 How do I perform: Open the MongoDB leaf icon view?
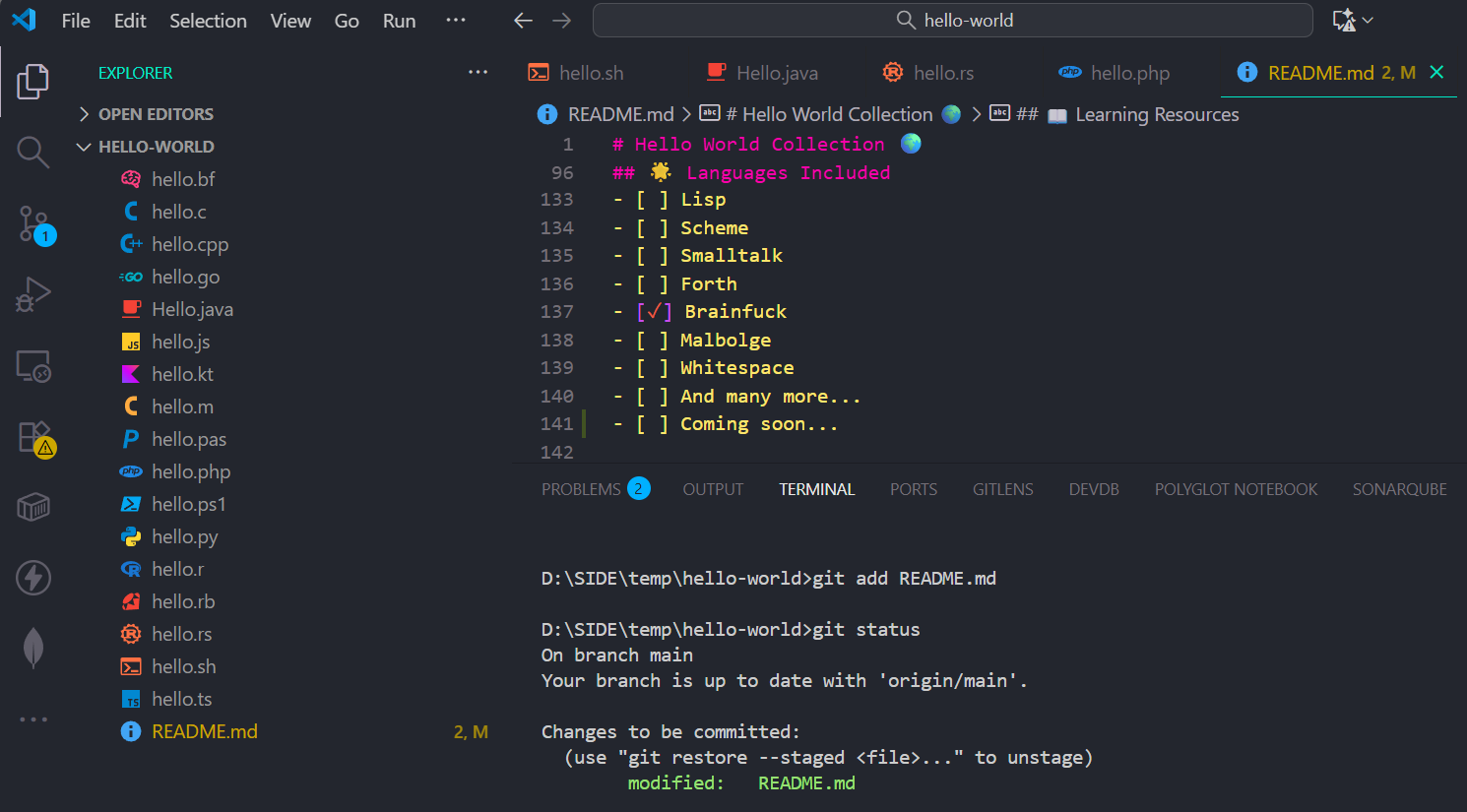(33, 648)
